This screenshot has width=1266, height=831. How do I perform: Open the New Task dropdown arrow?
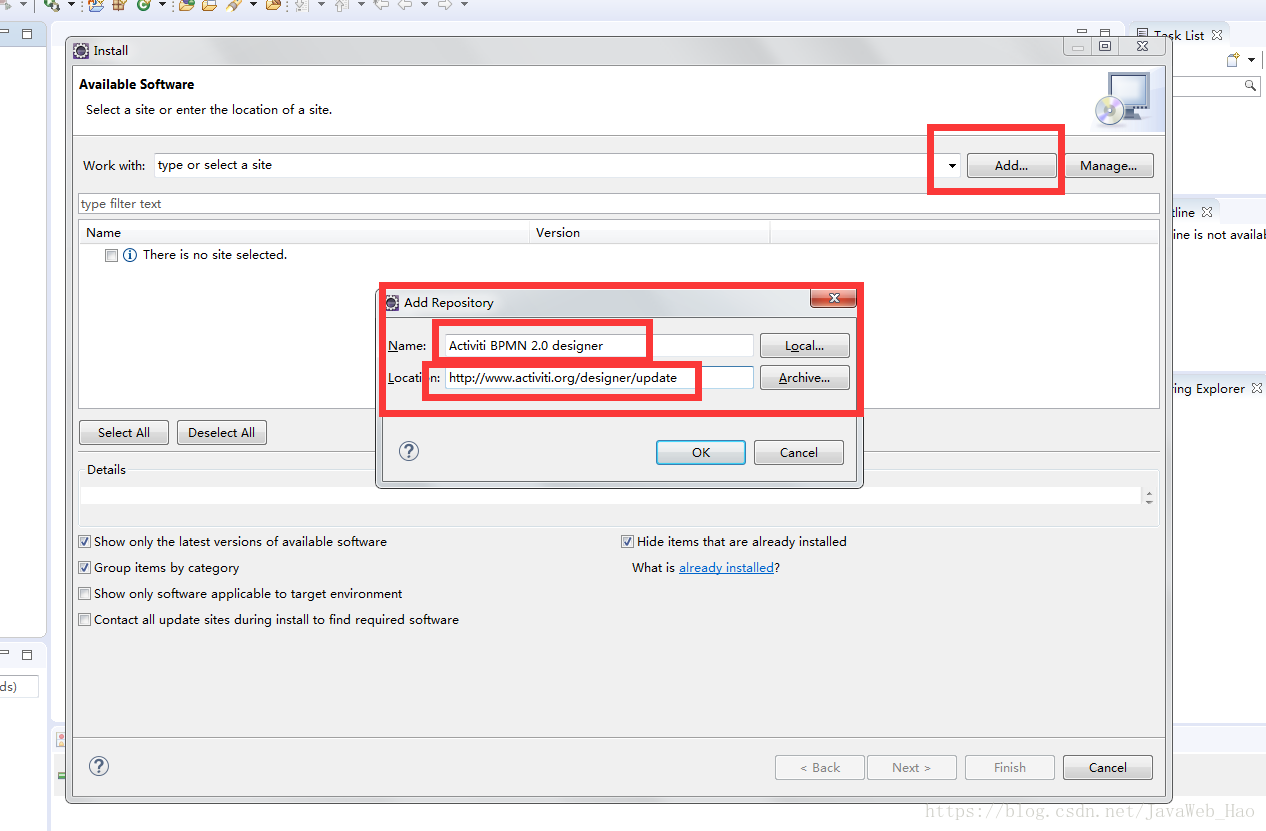point(1251,61)
